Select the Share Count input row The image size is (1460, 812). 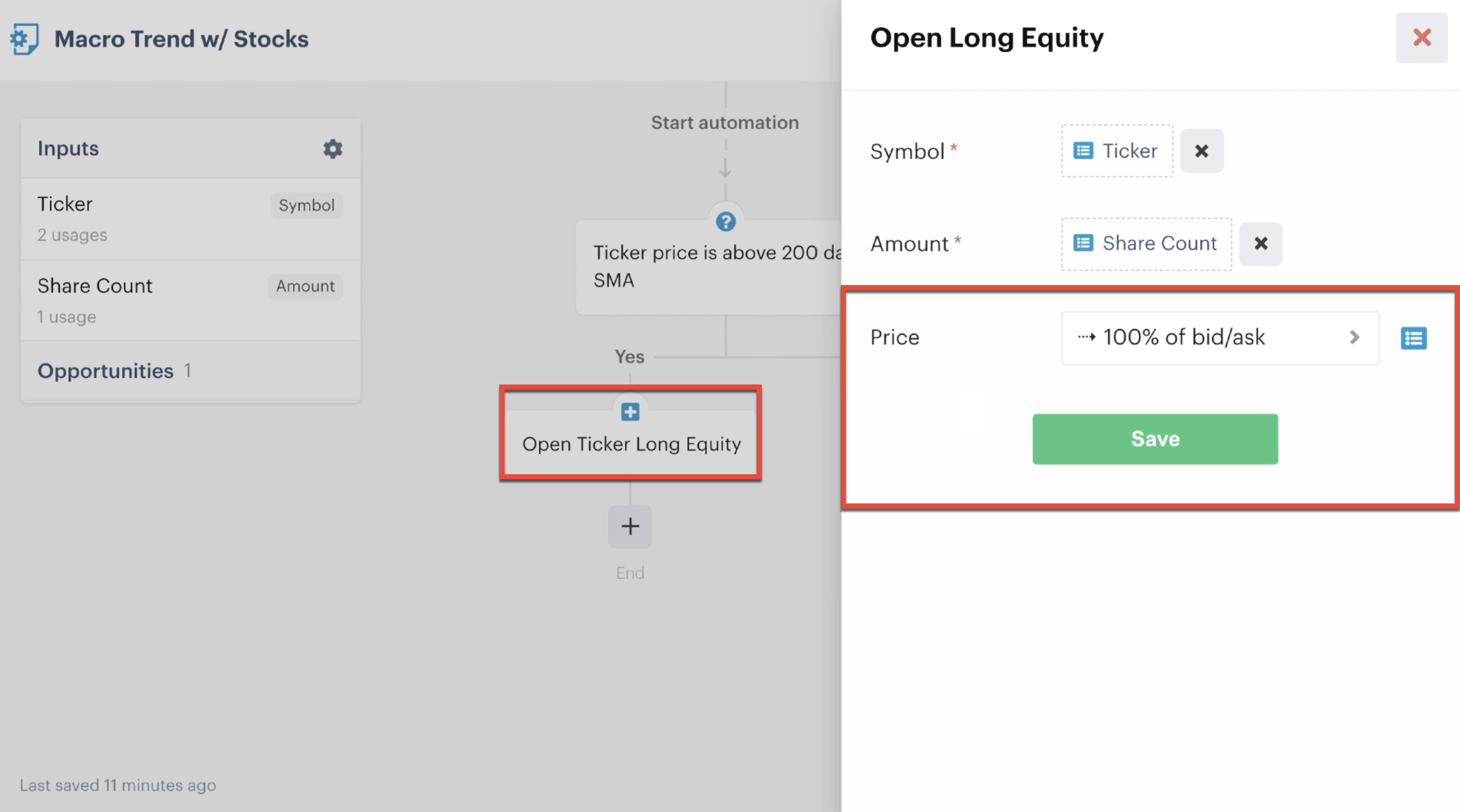[x=190, y=300]
